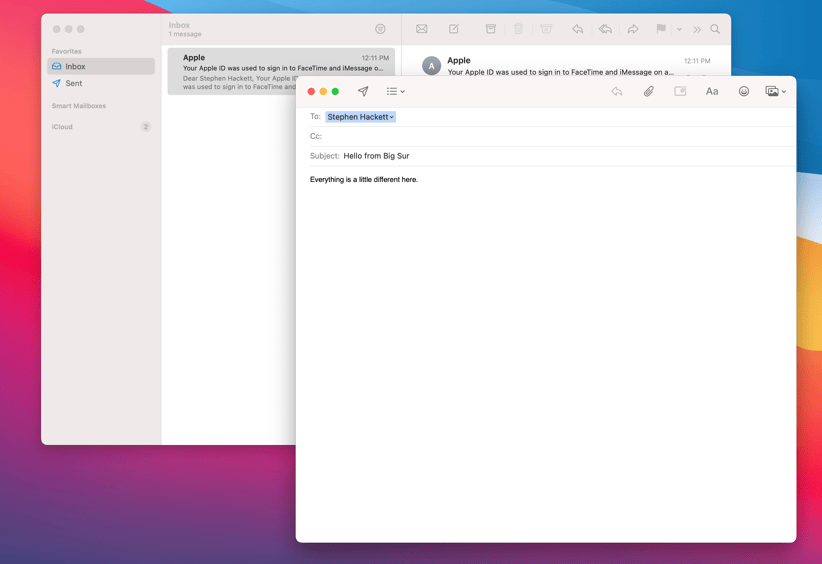
Task: Show the format bar with Aa button
Action: pyautogui.click(x=712, y=91)
